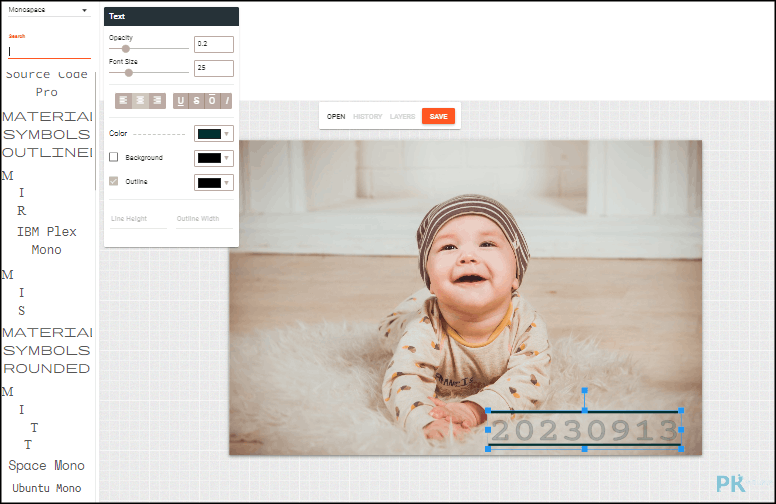Image resolution: width=776 pixels, height=504 pixels.
Task: Choose the Ubuntu Mono font
Action: coord(47,488)
